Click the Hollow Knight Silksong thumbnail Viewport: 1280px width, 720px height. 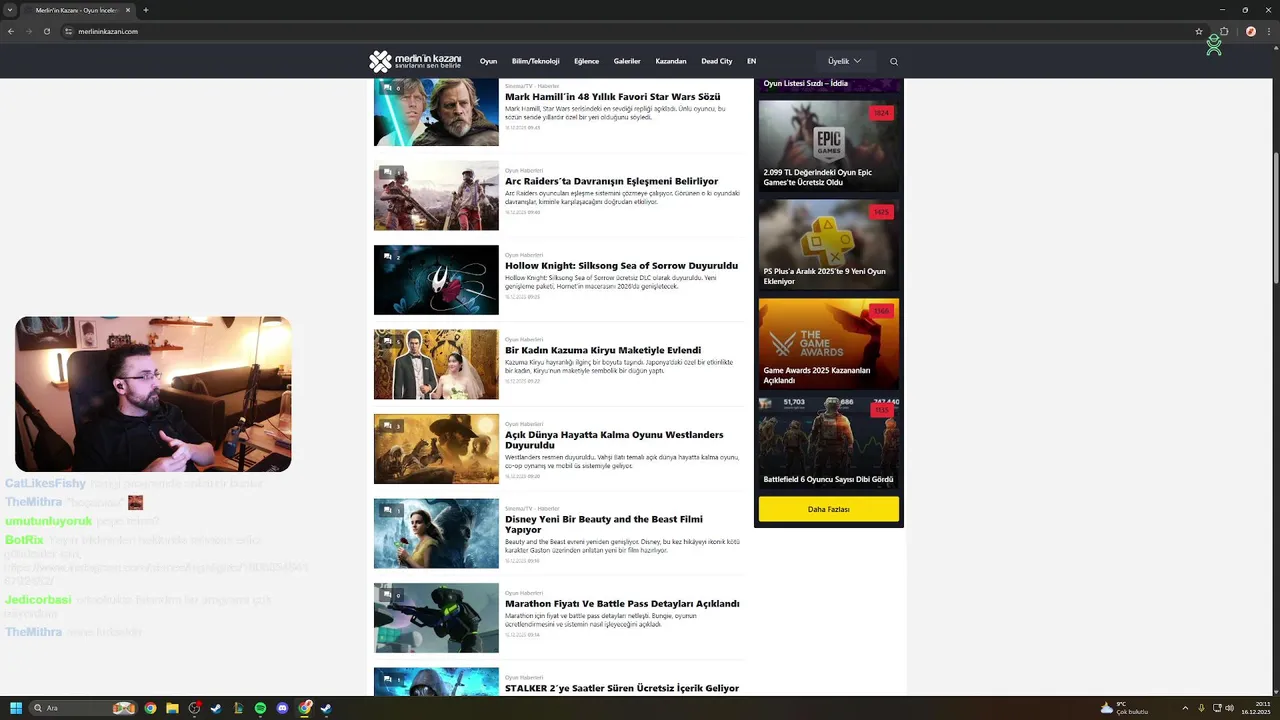tap(436, 280)
